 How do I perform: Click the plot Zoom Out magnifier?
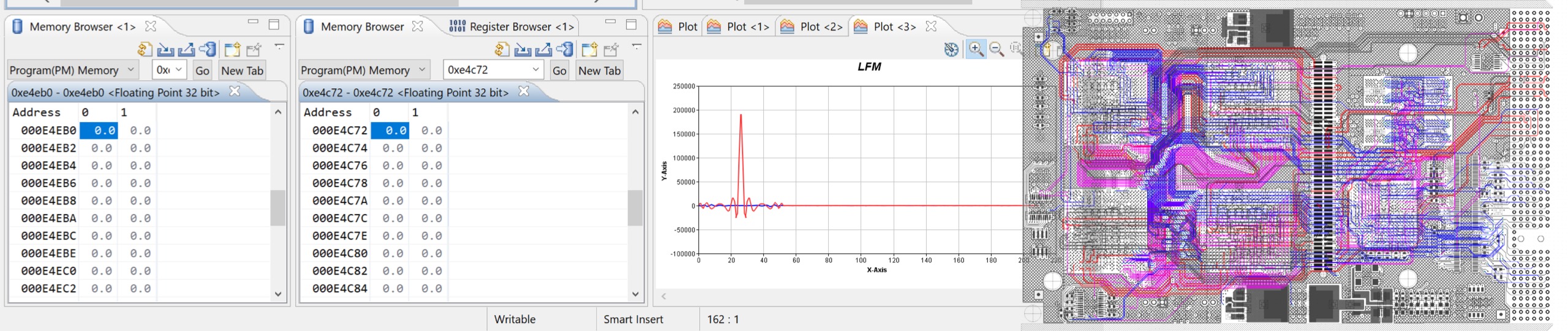coord(997,50)
